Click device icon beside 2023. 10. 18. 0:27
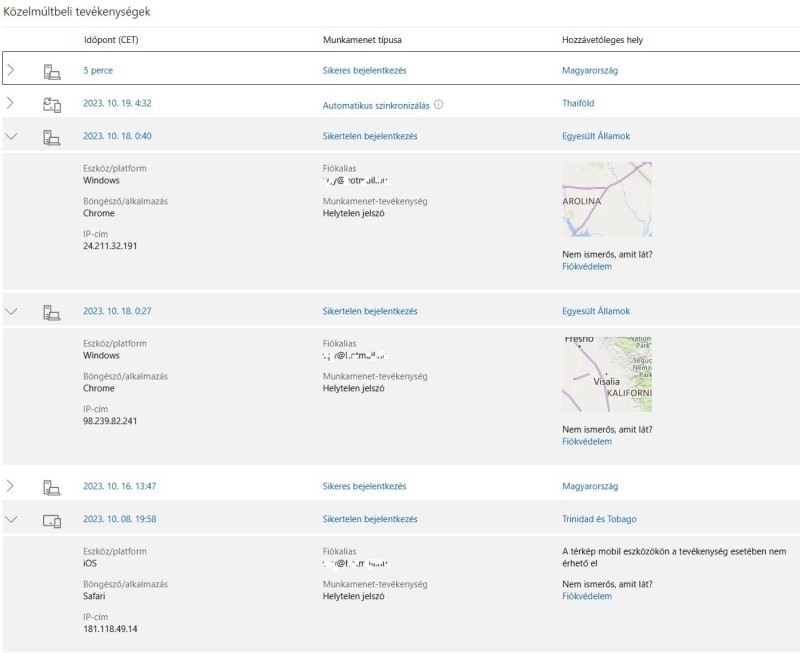This screenshot has height=653, width=800. point(52,311)
